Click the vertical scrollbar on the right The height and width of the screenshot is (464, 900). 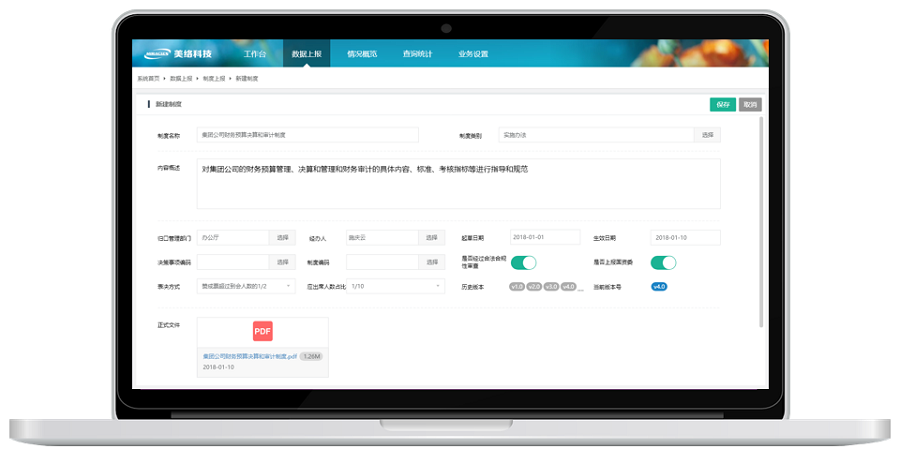762,220
